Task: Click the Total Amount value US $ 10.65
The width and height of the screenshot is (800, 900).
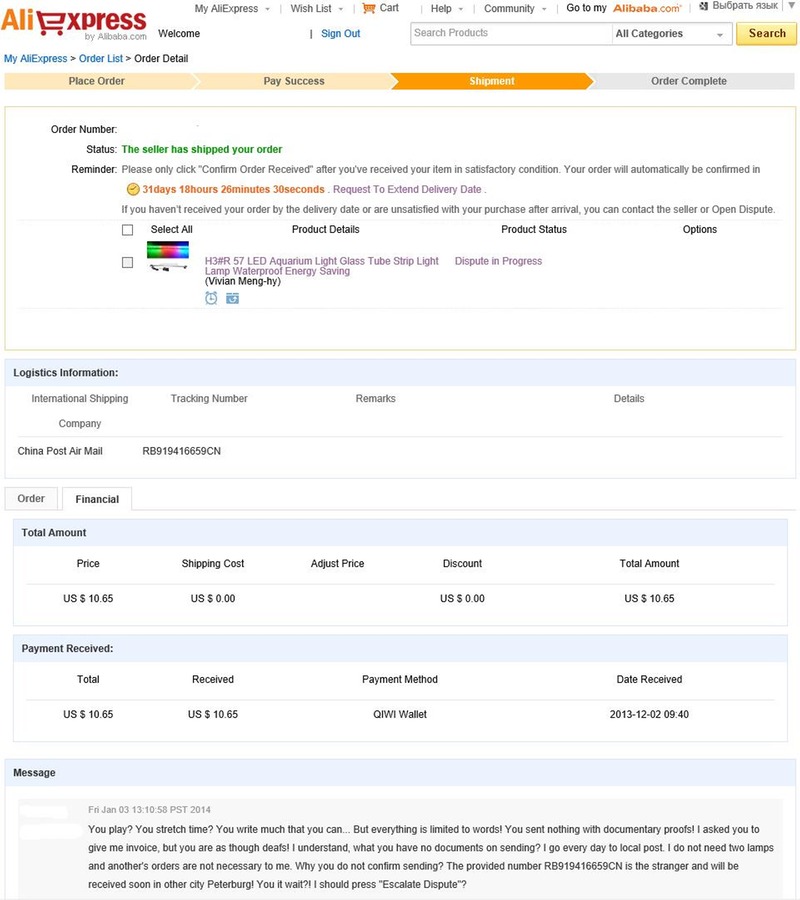Action: tap(649, 598)
